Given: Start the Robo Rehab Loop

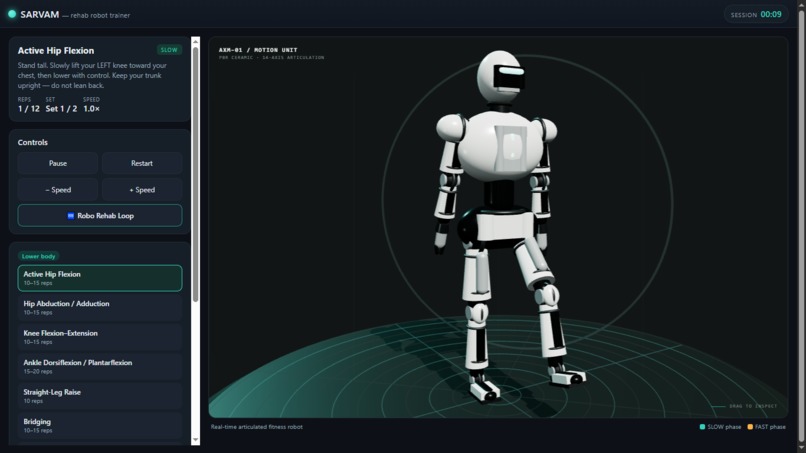Looking at the screenshot, I should pyautogui.click(x=100, y=215).
